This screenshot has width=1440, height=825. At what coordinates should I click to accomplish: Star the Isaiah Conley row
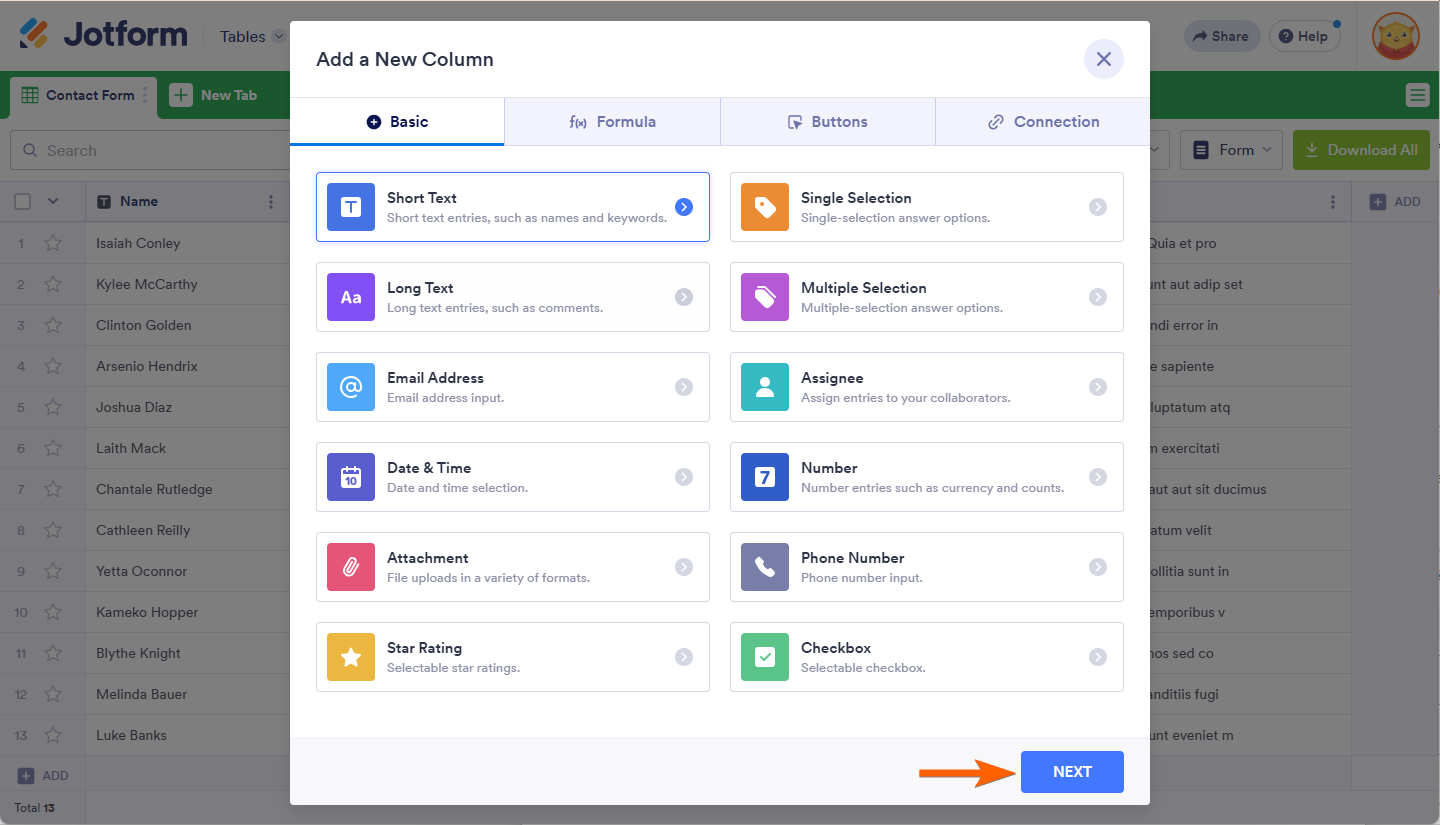53,243
